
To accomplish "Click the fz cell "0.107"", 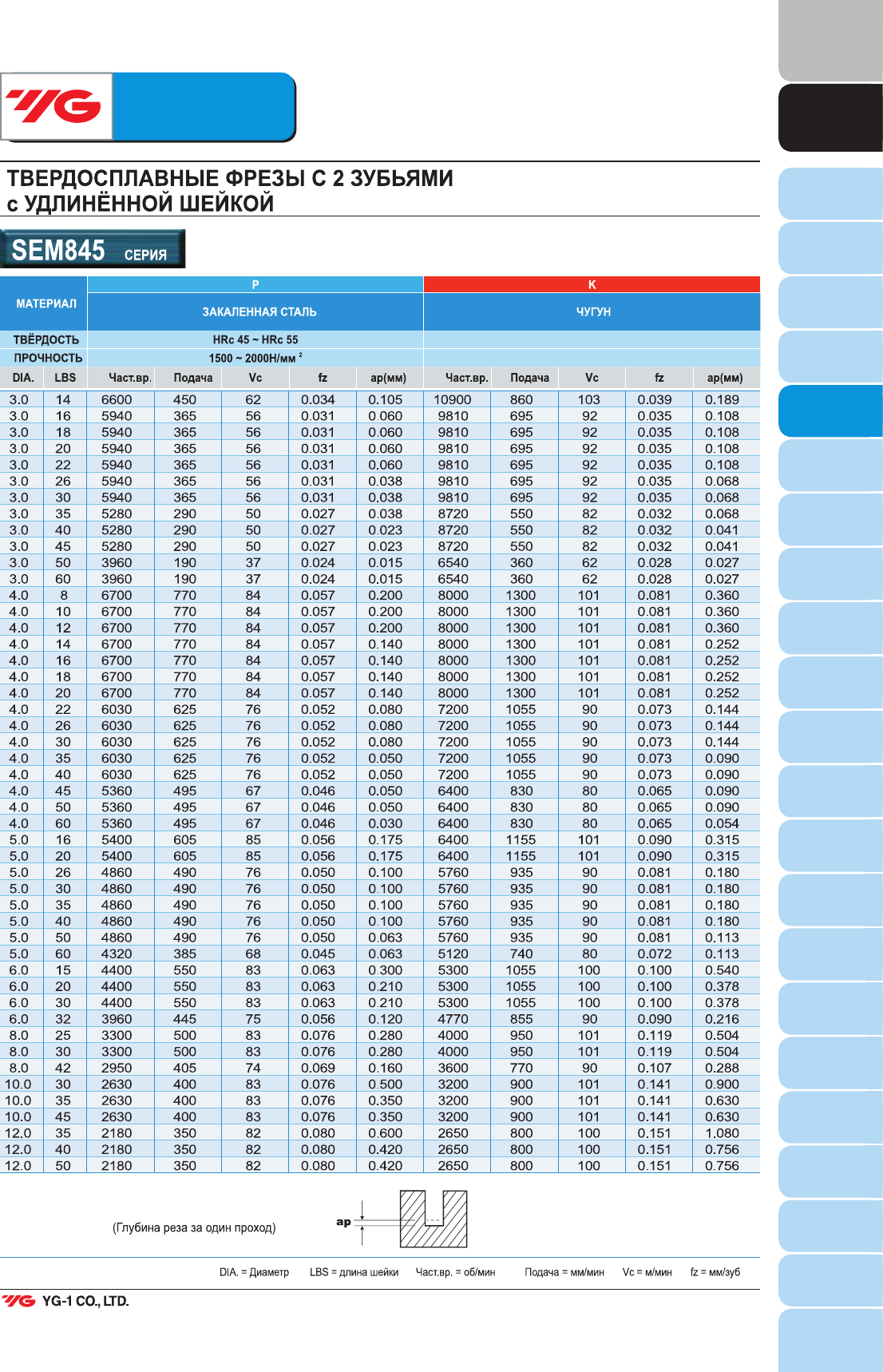I will [655, 1068].
